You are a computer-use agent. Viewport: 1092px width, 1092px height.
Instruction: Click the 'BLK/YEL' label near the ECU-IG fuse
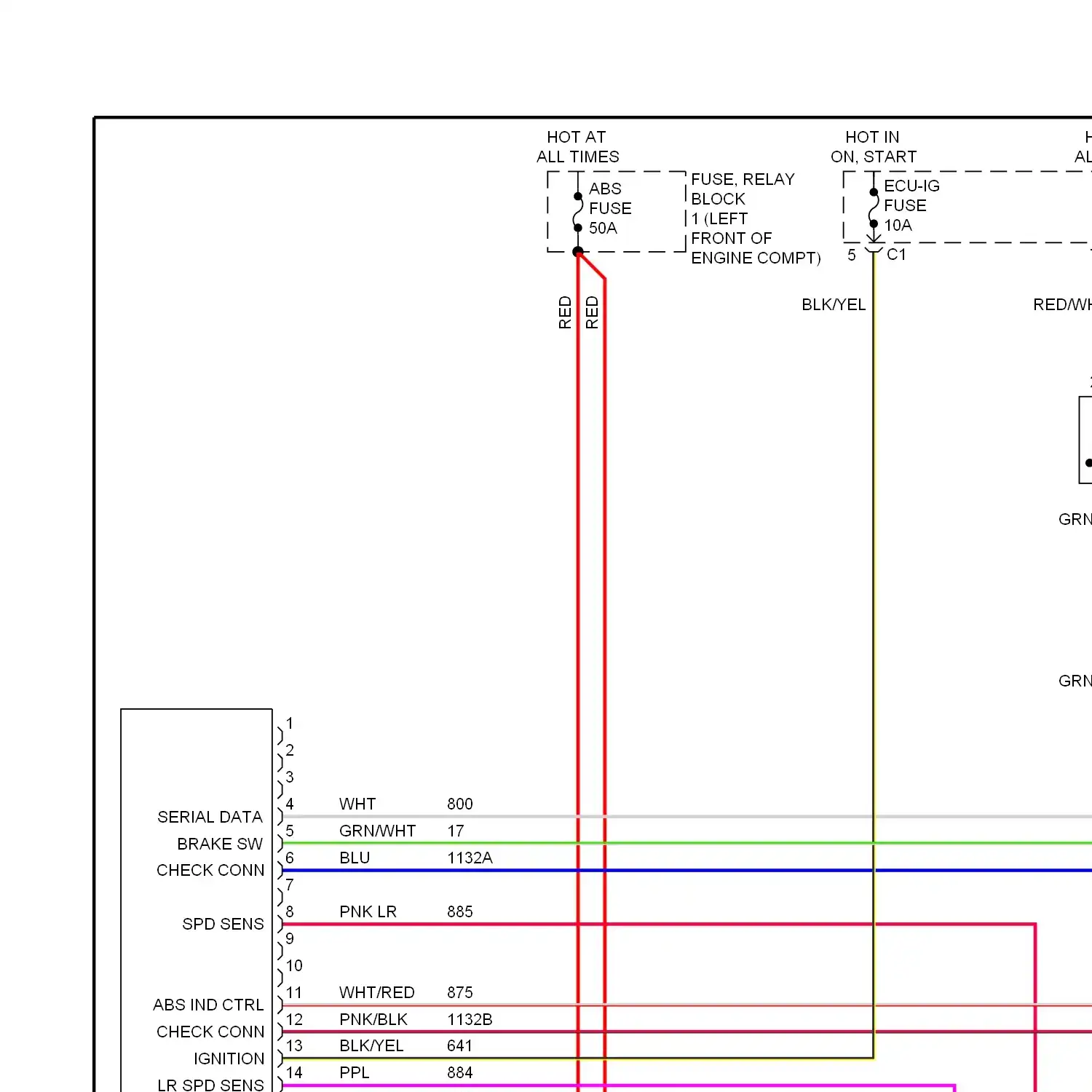[x=834, y=304]
